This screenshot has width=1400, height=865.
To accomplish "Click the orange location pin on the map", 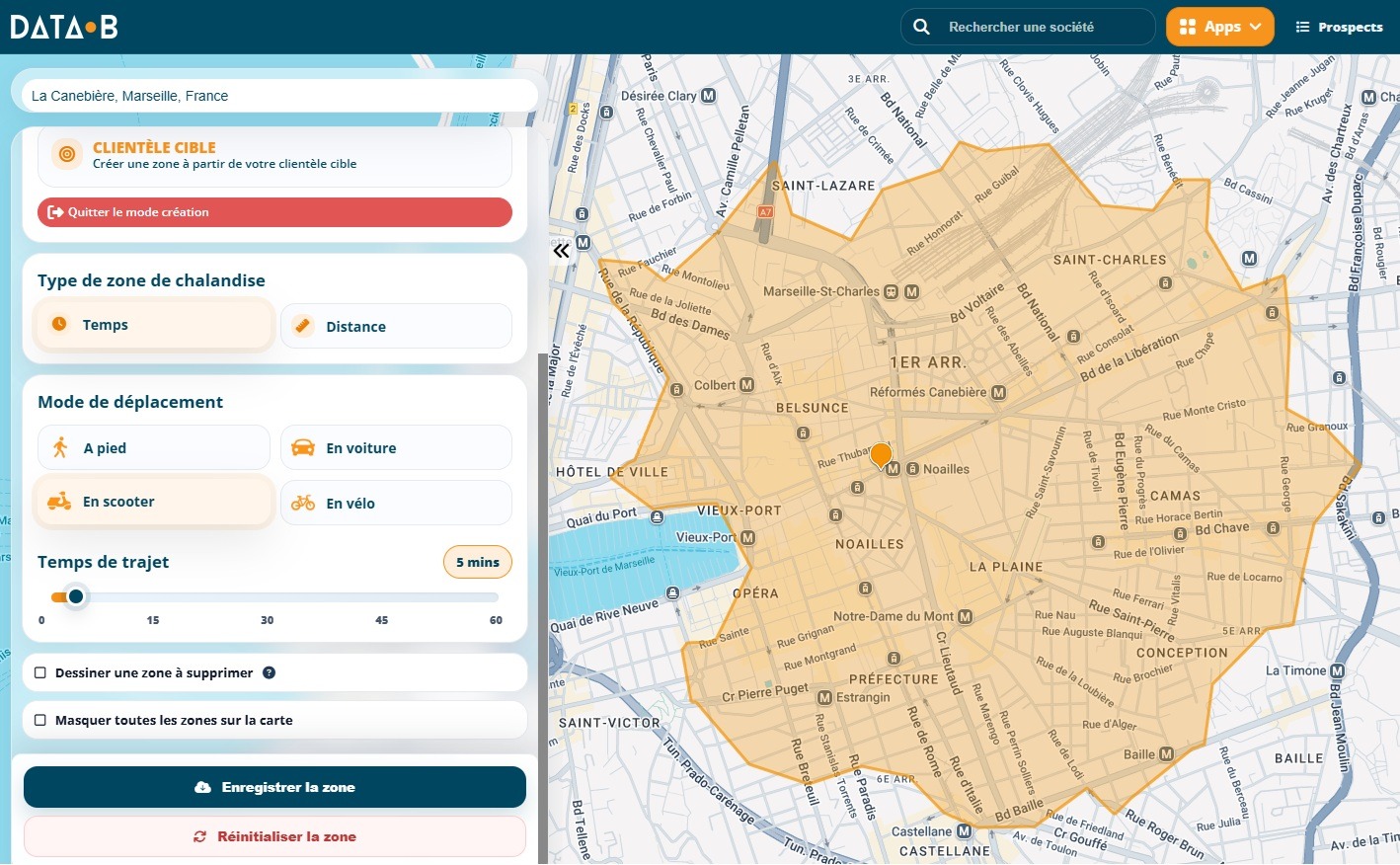I will pyautogui.click(x=881, y=455).
